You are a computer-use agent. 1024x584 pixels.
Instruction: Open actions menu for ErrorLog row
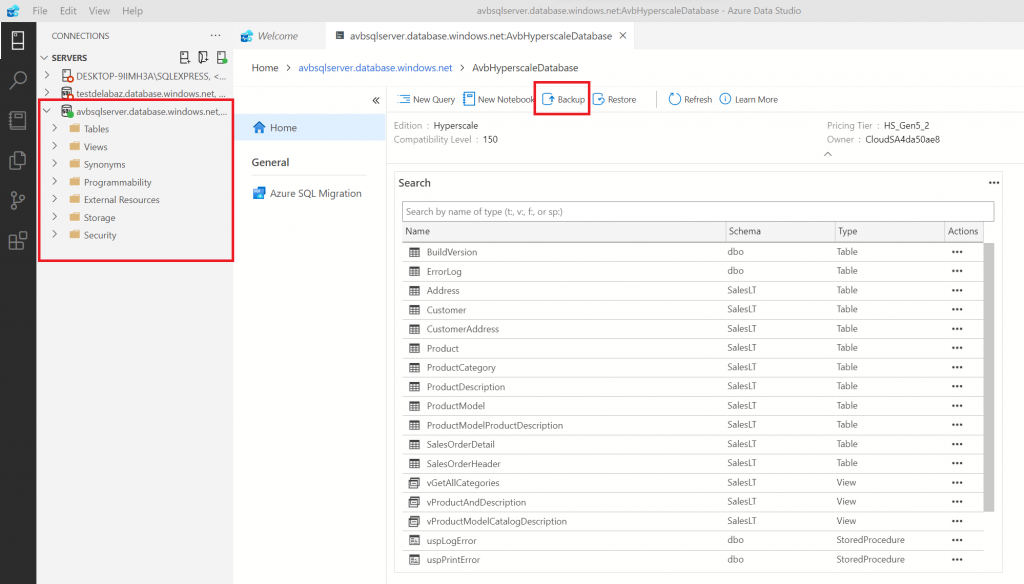click(957, 271)
